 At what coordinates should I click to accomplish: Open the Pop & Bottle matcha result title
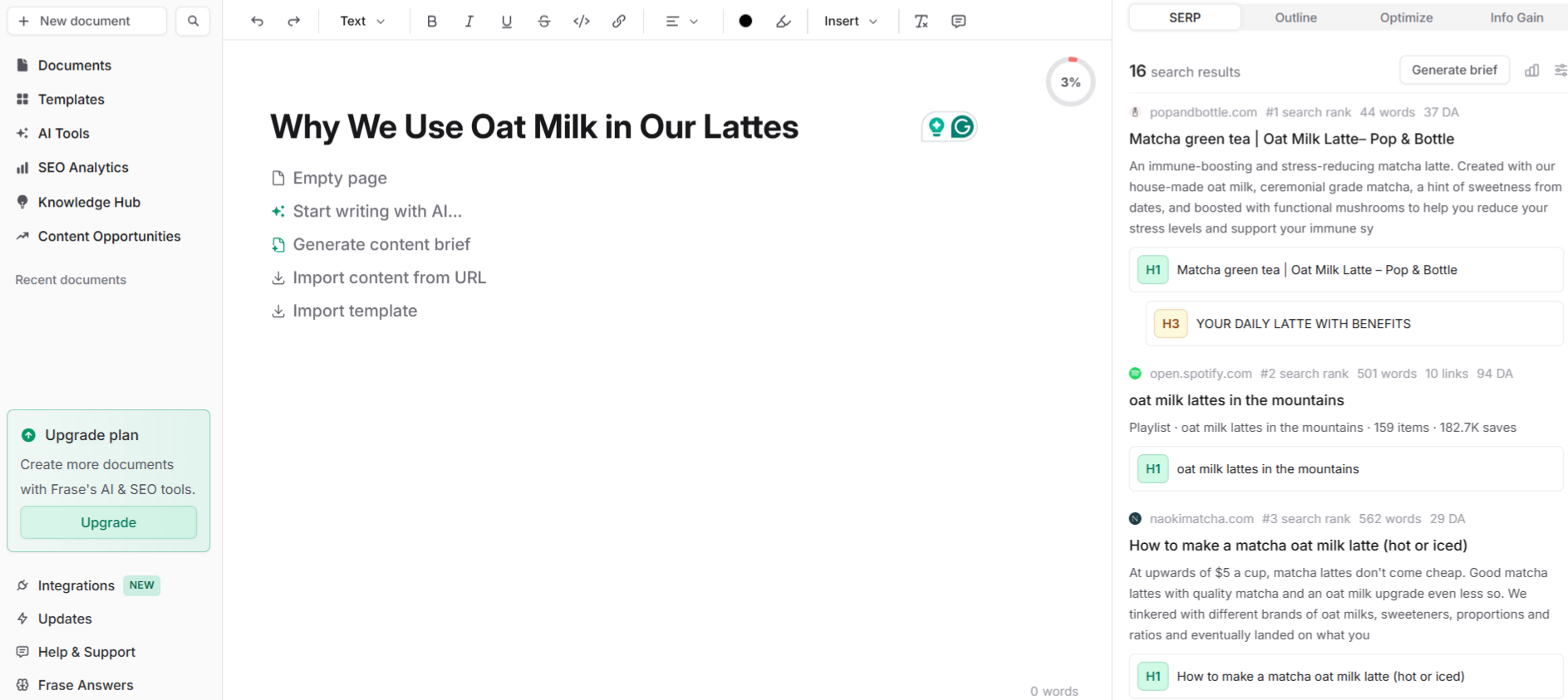[1291, 140]
